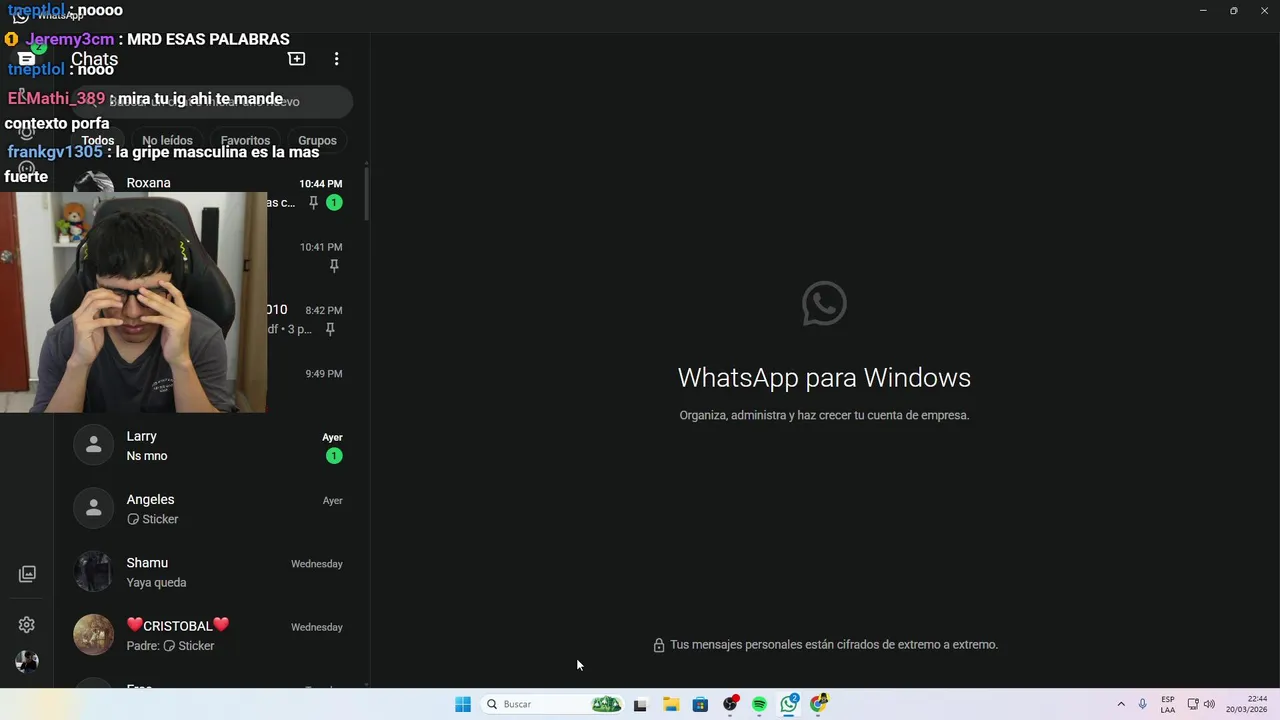Viewport: 1280px width, 720px height.
Task: Click the WhatsApp logo in the main pane
Action: click(x=824, y=304)
